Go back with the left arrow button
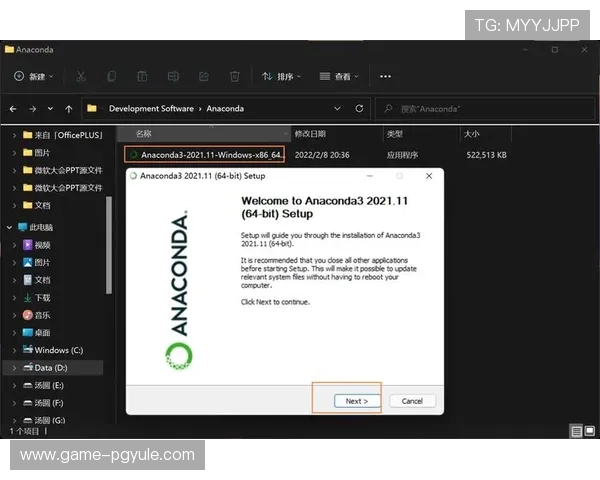This screenshot has width=600, height=480. 13,109
